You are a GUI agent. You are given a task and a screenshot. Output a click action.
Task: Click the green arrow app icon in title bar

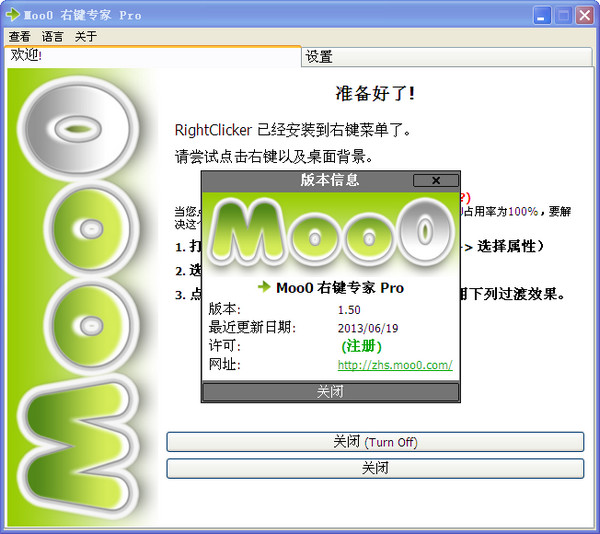(12, 15)
